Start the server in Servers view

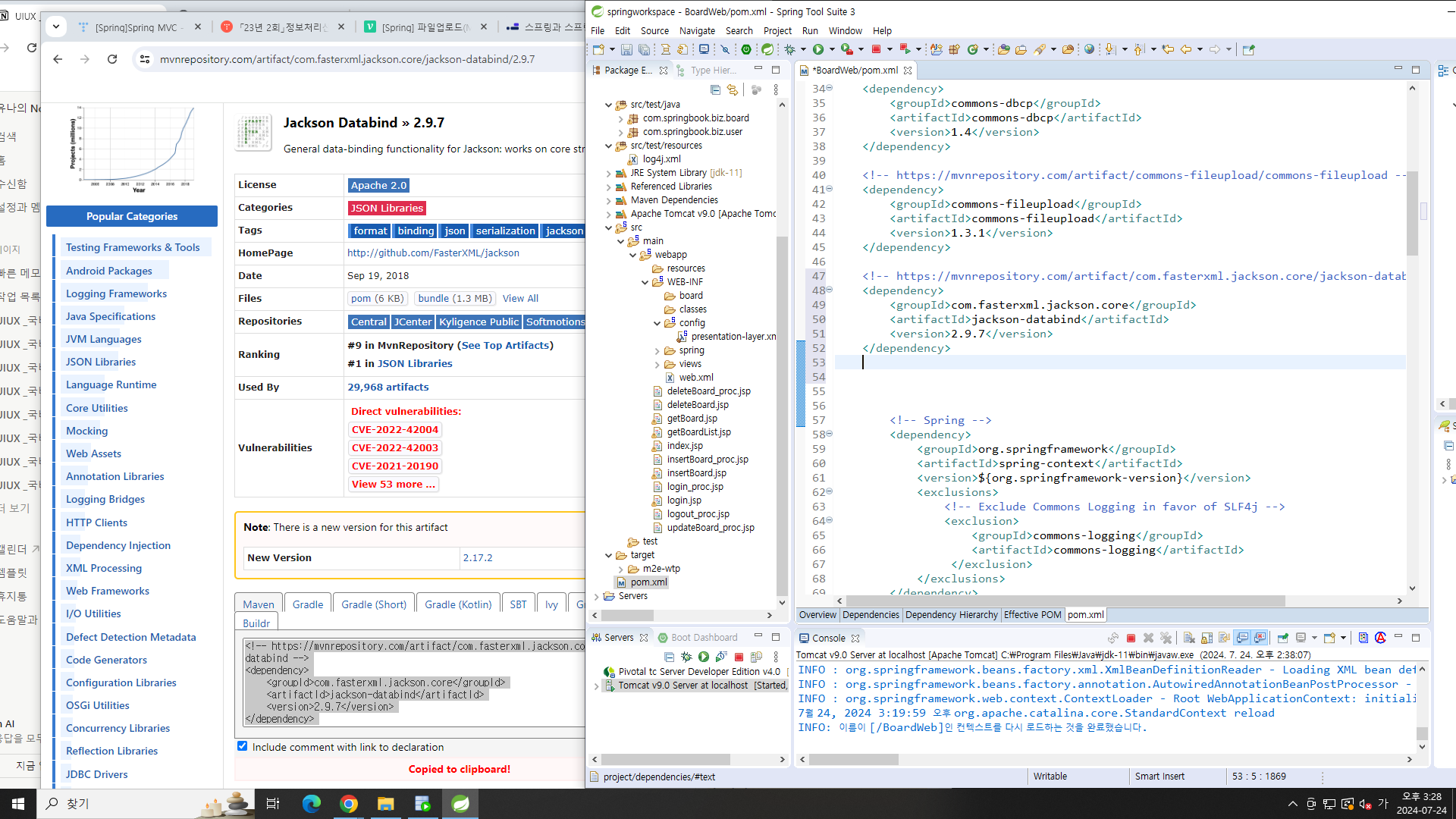(704, 657)
